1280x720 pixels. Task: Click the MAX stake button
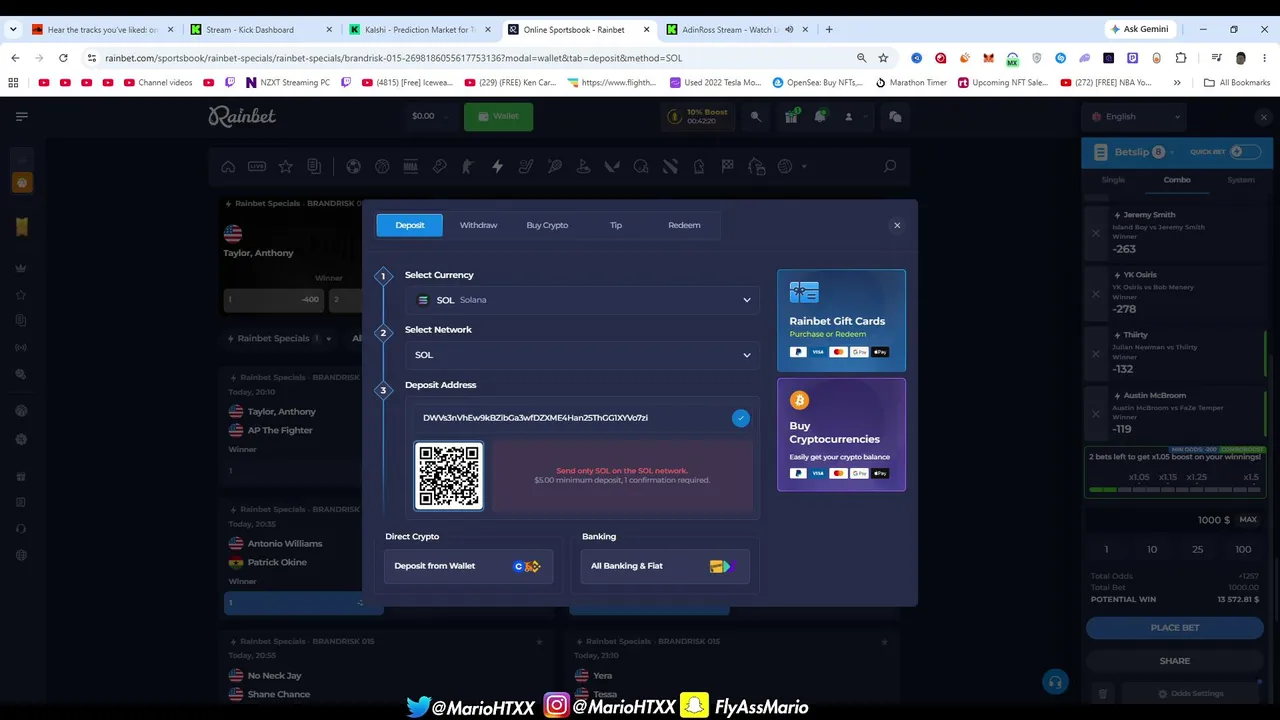pyautogui.click(x=1248, y=520)
